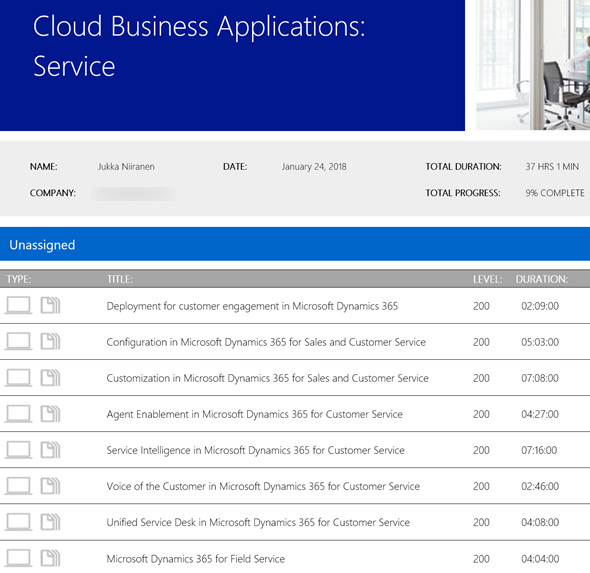Click document icon in Customization in Microsoft Dynamics row

pyautogui.click(x=50, y=377)
